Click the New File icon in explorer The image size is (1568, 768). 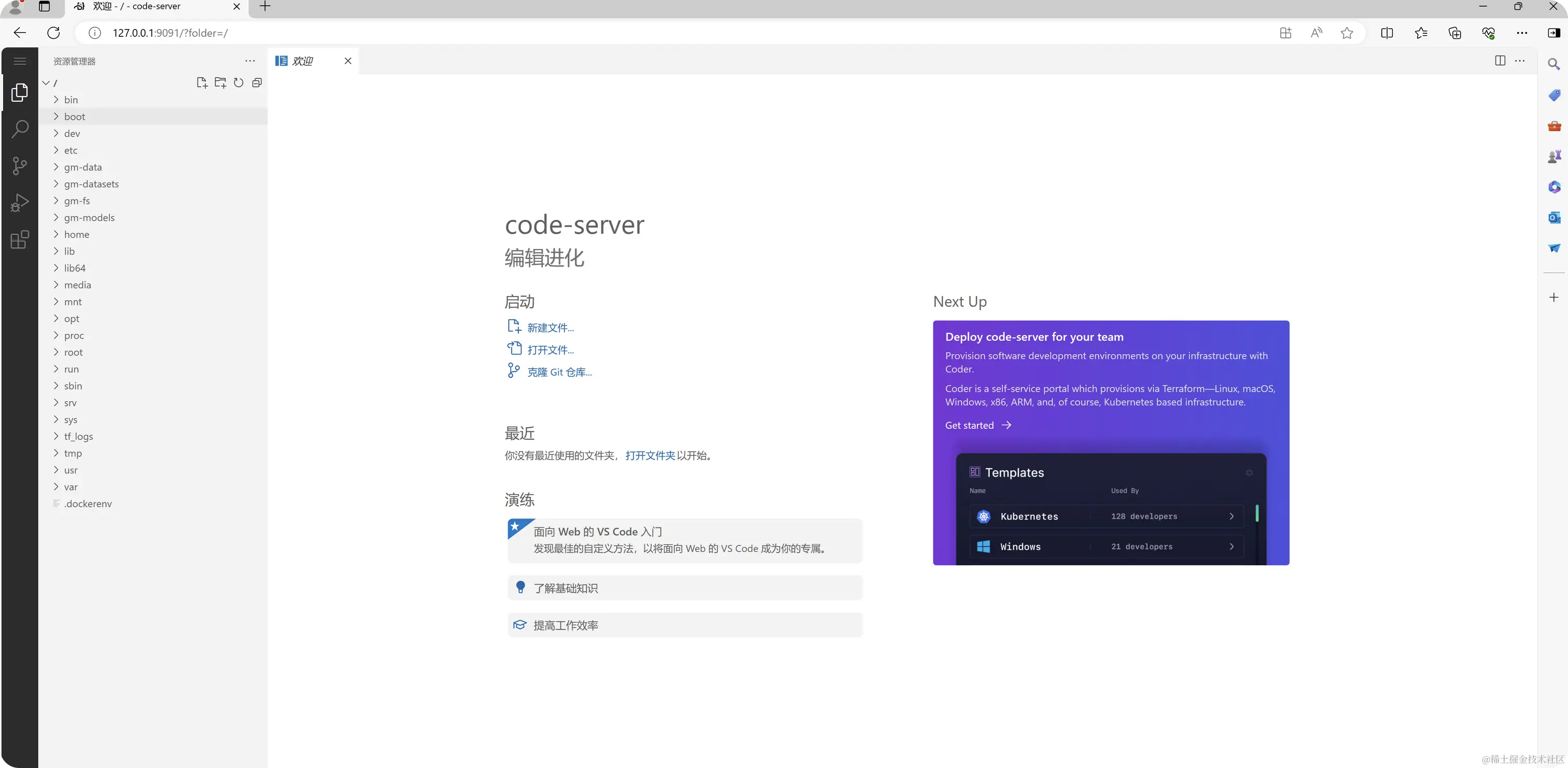(x=202, y=83)
